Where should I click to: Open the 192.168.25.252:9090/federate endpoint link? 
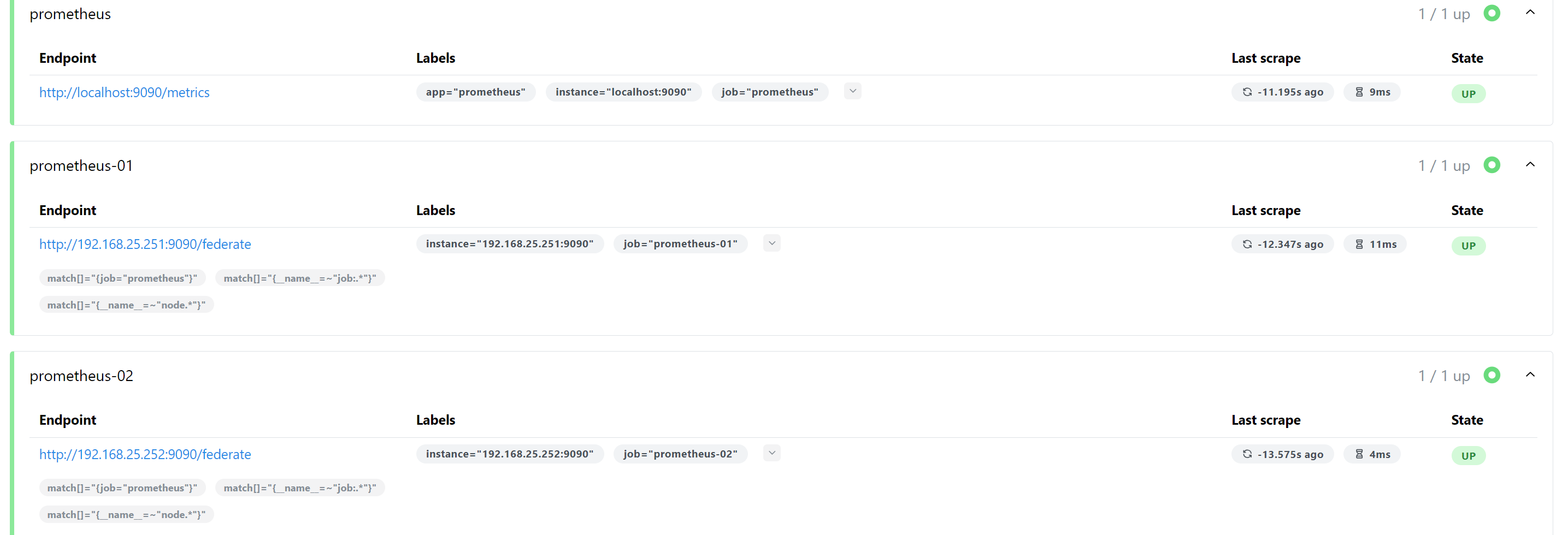[x=145, y=454]
